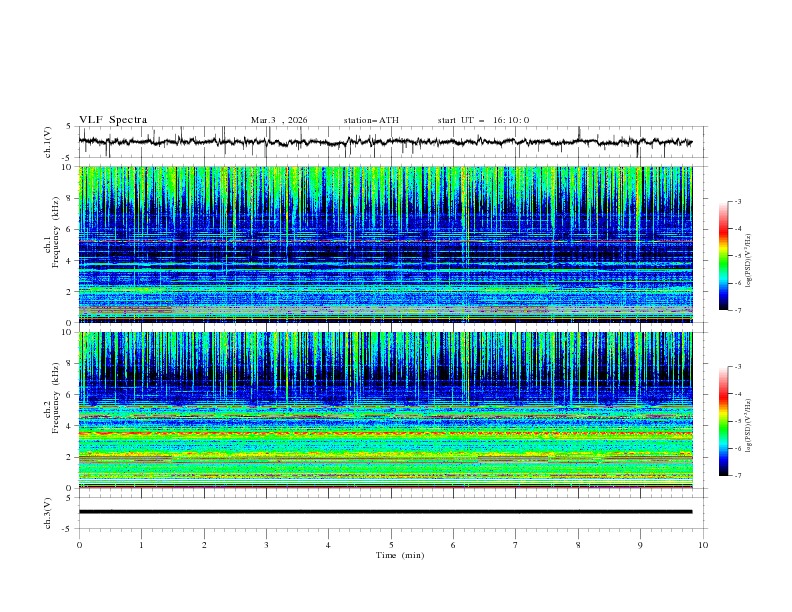
Task: Click the "ch.3(V)" vertical axis label
Action: pos(47,513)
